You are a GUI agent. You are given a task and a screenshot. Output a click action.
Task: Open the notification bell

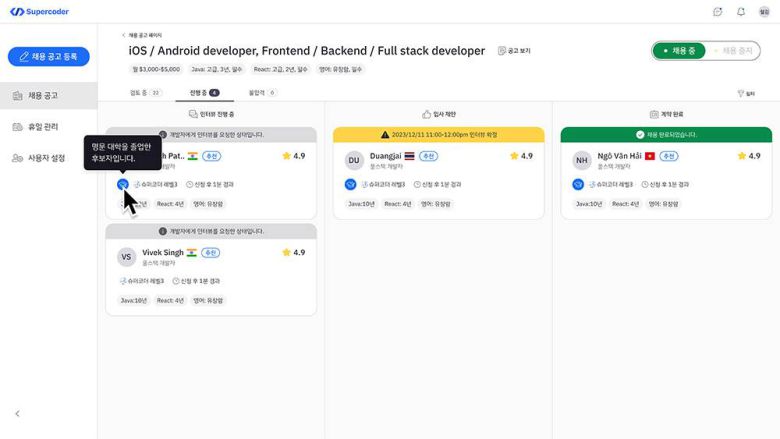pos(741,12)
